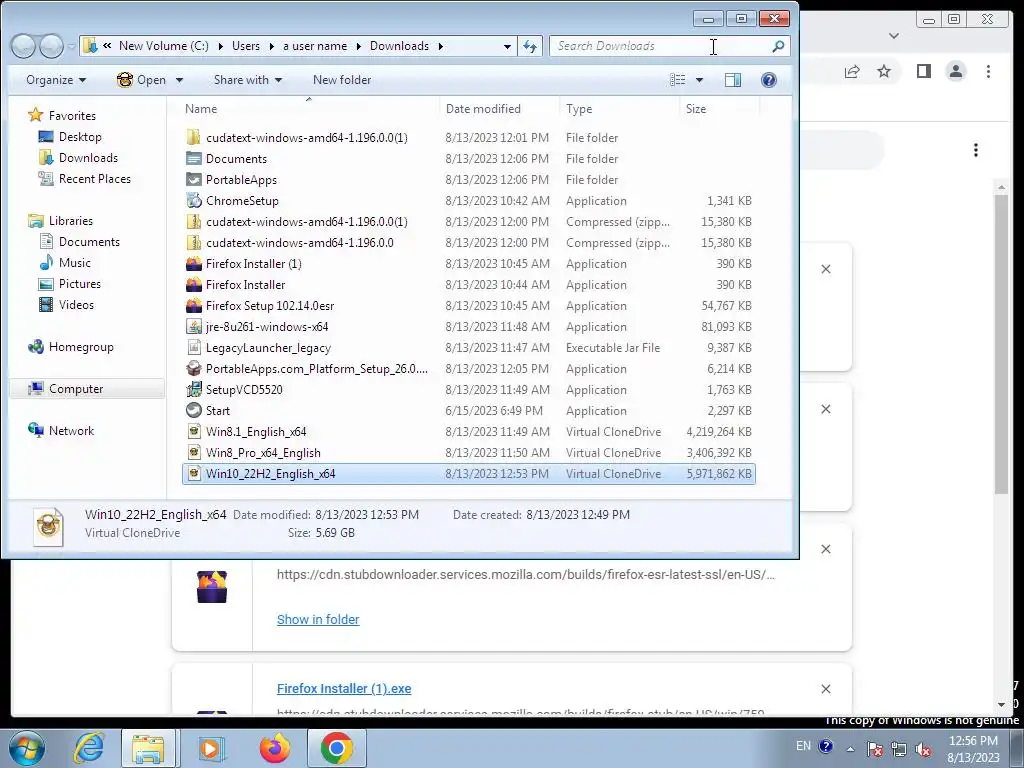
Task: Click the volume muted tray icon
Action: (x=923, y=750)
